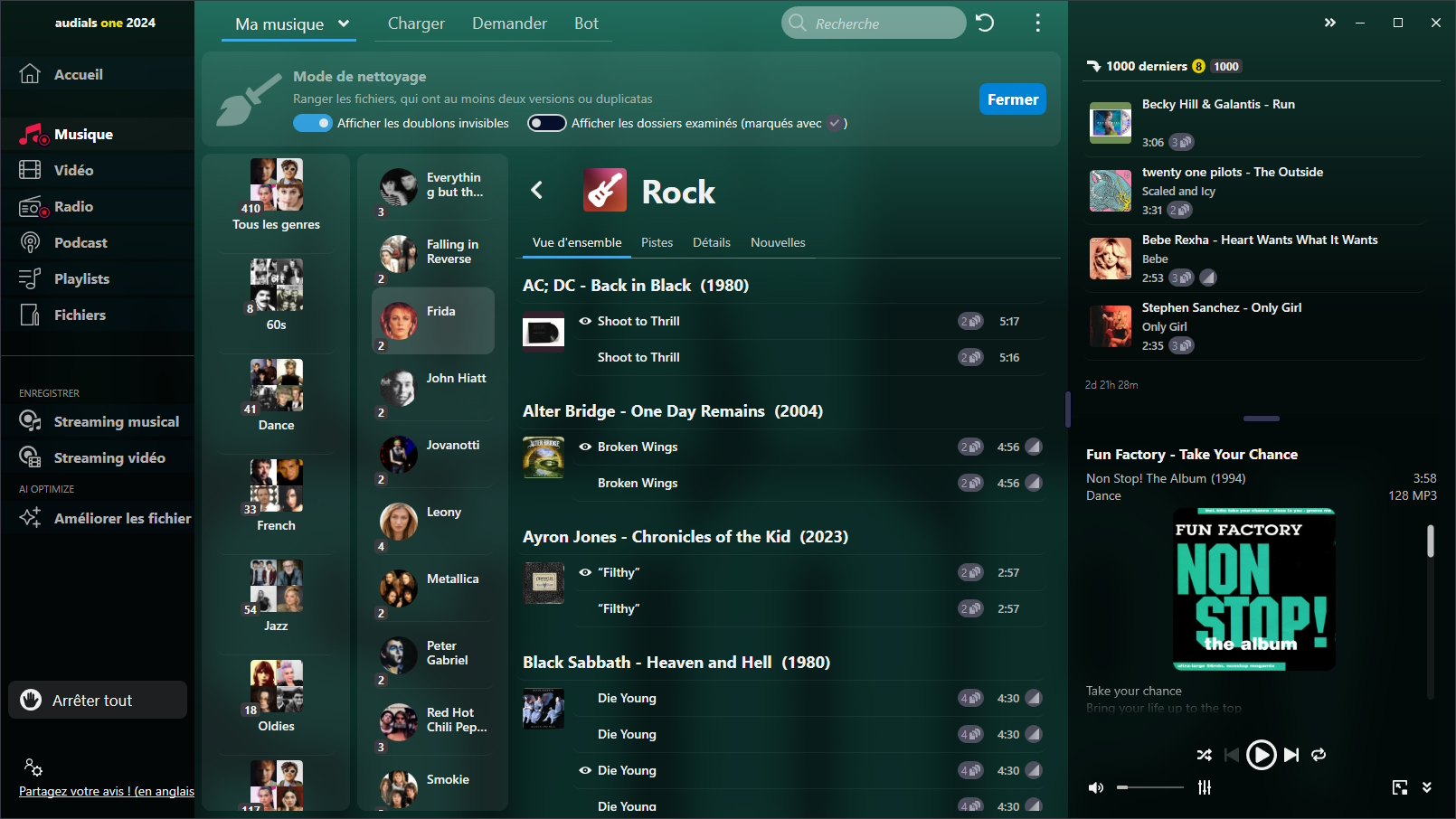The height and width of the screenshot is (819, 1456).
Task: Click the lyrics panel scrollbar
Action: [1430, 541]
